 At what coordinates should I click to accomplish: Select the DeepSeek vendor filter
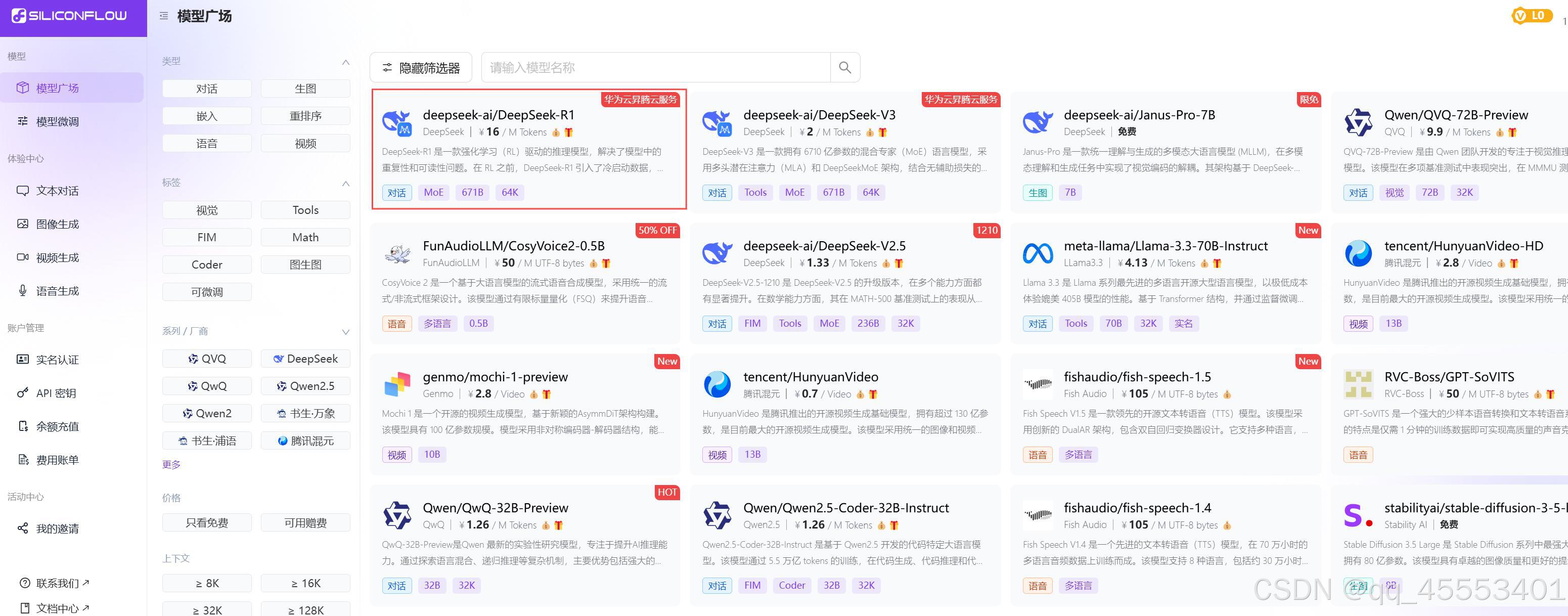(305, 359)
